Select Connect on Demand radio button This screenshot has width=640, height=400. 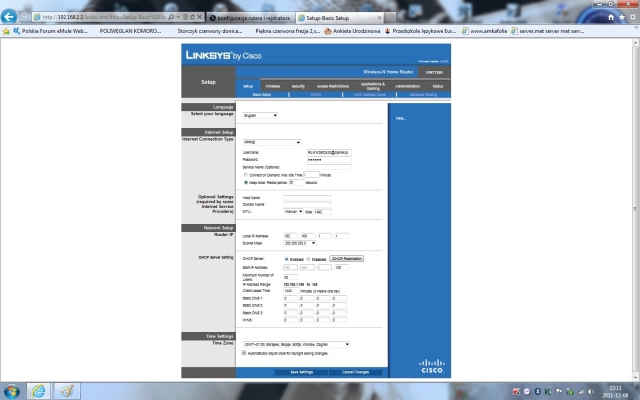pos(246,175)
